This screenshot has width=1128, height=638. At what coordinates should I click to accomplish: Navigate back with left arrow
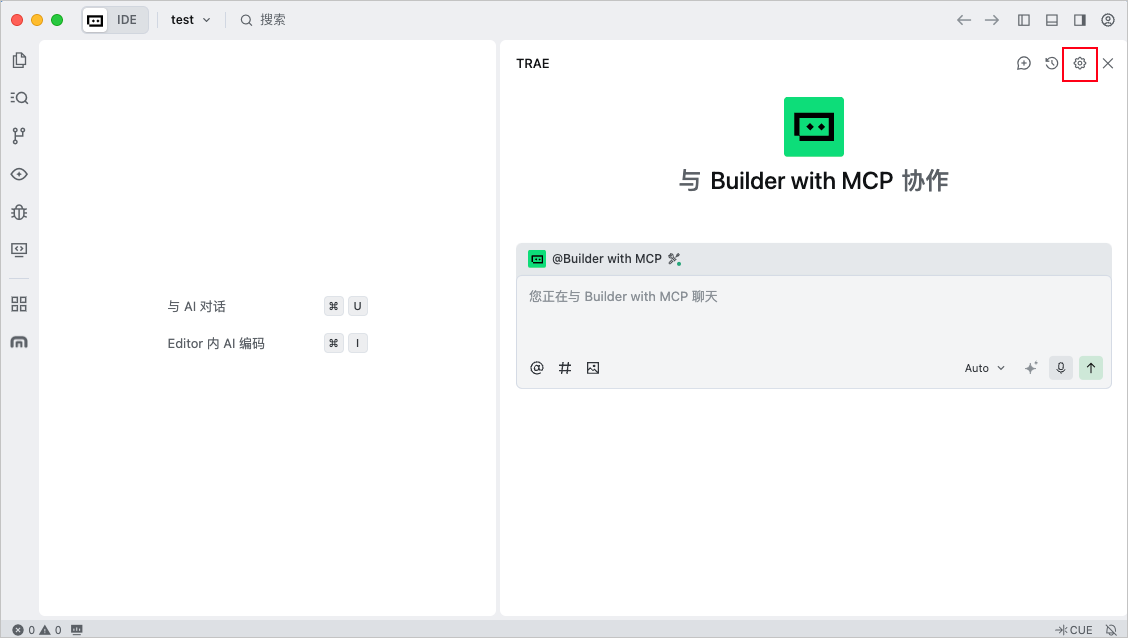[x=964, y=20]
